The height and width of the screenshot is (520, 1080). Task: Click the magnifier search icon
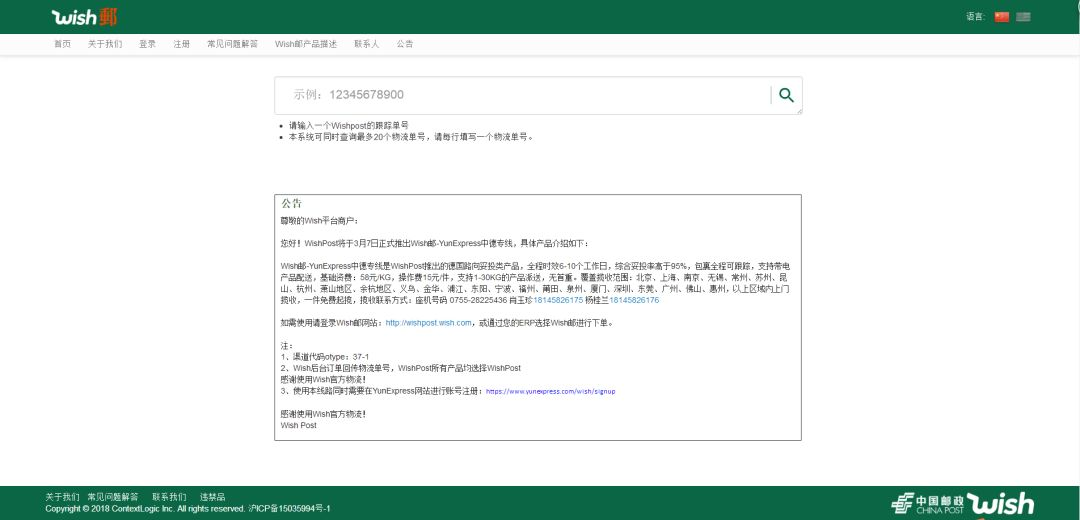coord(786,95)
